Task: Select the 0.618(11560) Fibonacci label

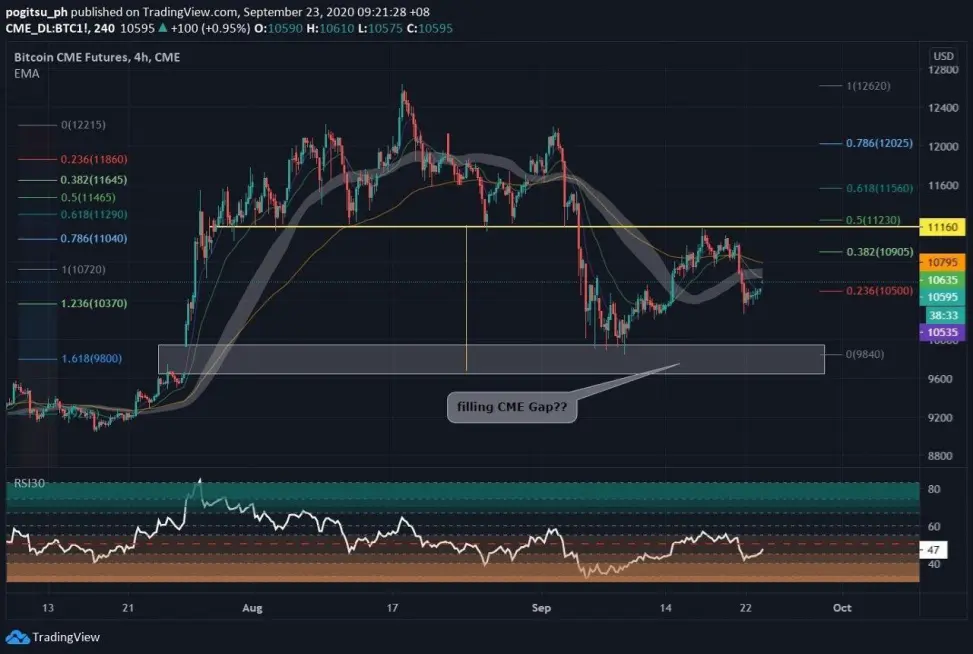Action: [879, 188]
